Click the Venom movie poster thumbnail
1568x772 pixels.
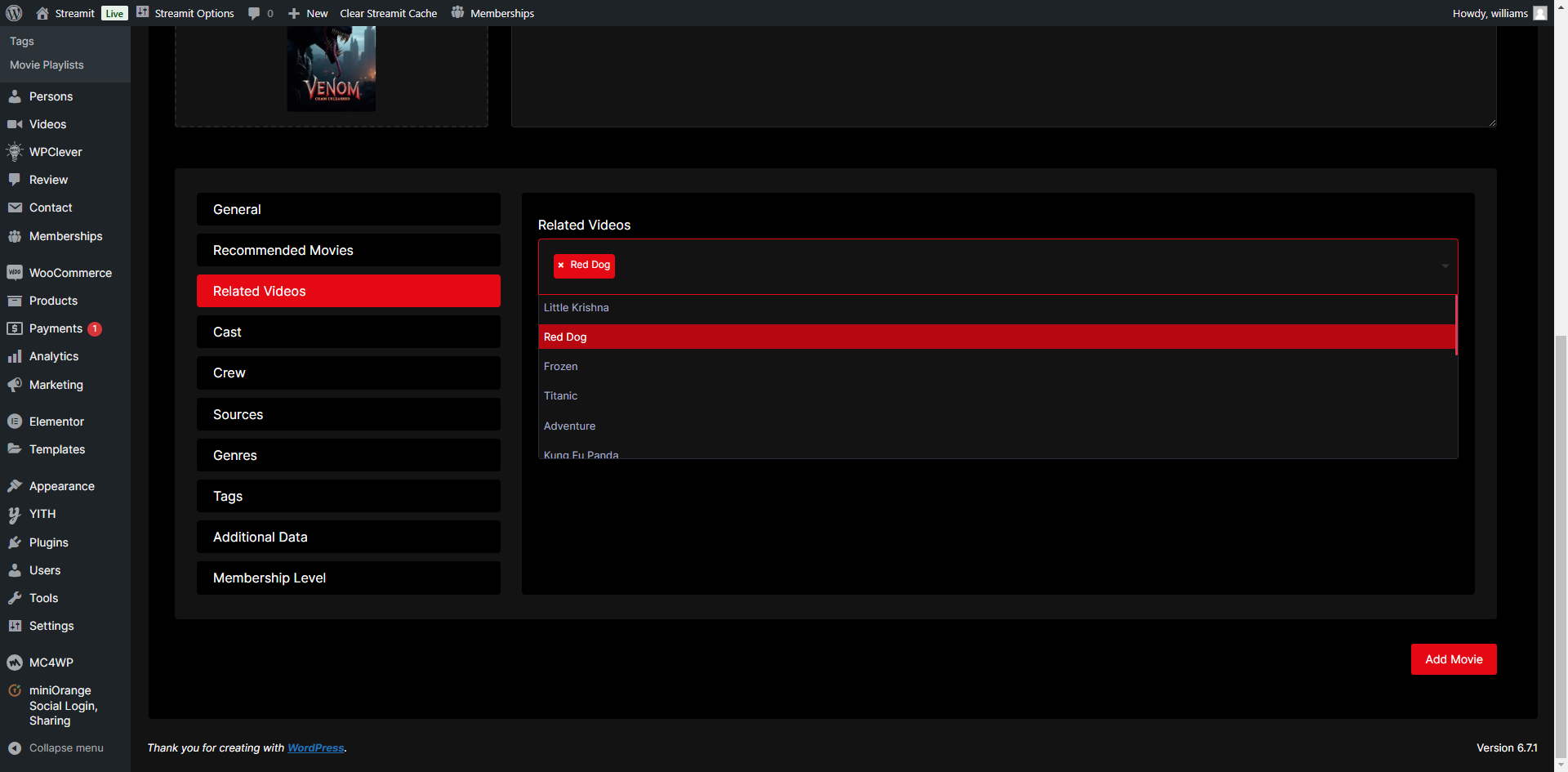coord(332,69)
